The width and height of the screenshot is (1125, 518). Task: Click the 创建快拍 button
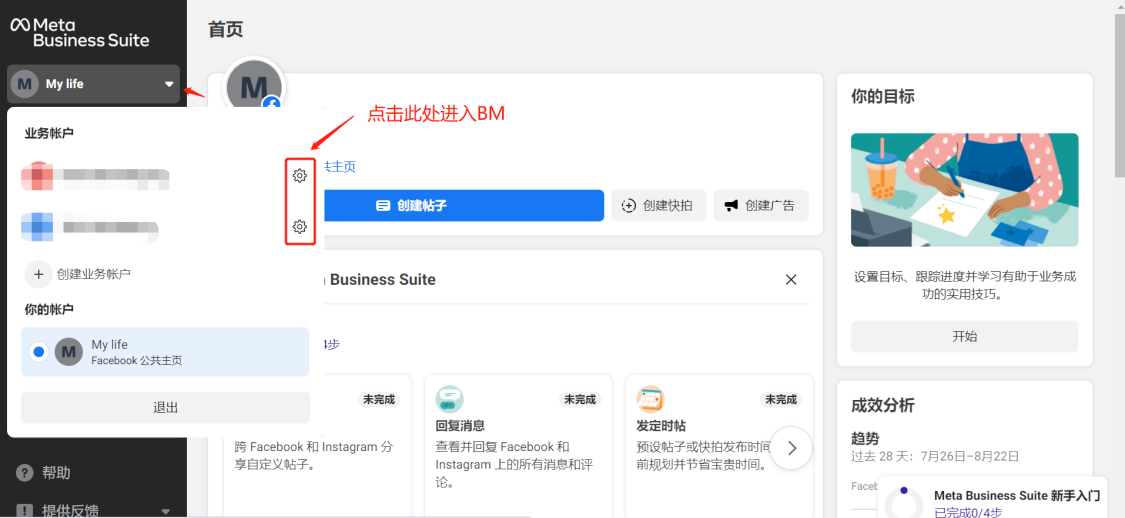659,205
